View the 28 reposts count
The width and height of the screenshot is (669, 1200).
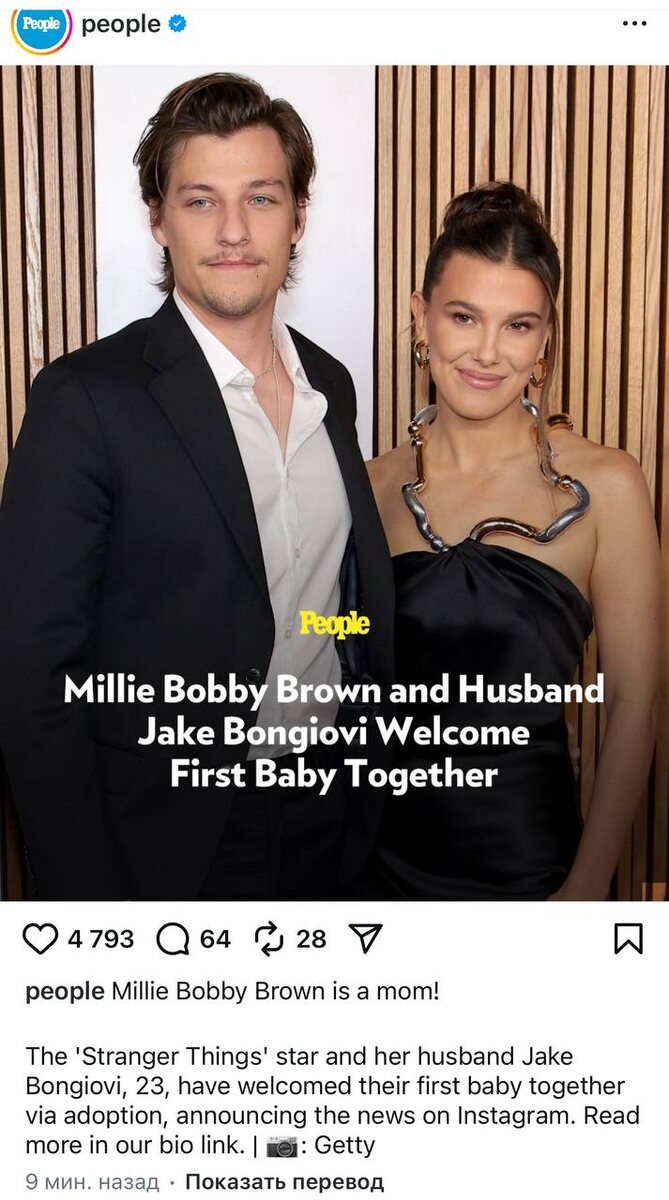[x=311, y=939]
